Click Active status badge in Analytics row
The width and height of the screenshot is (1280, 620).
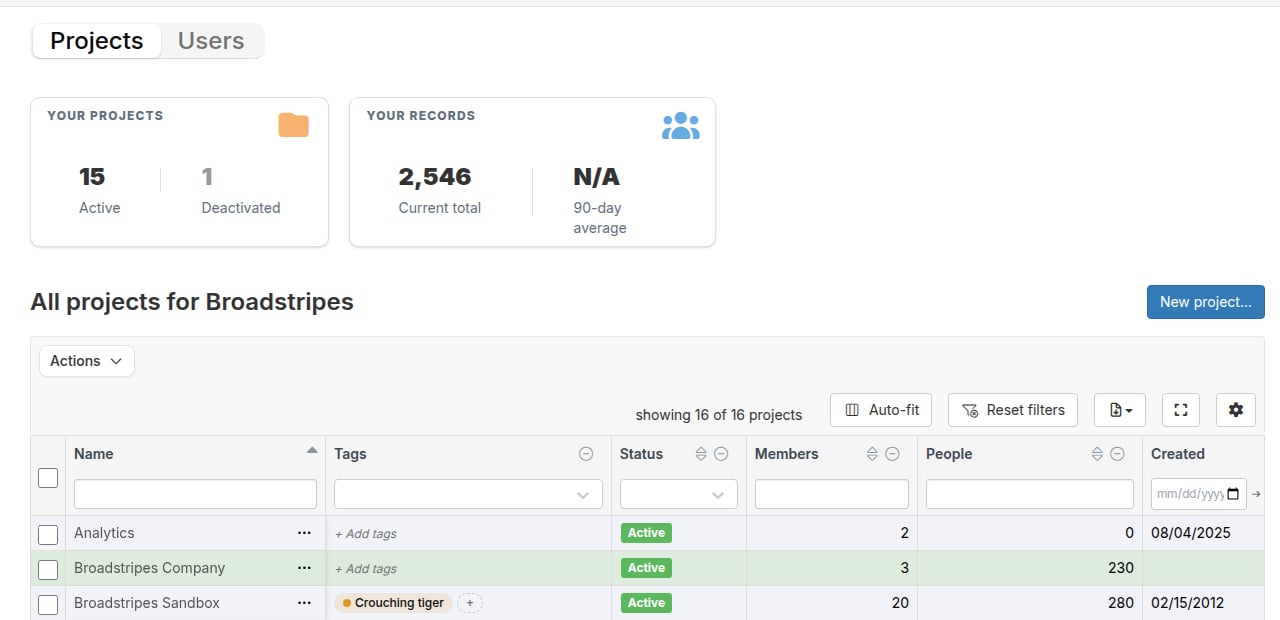coord(646,533)
